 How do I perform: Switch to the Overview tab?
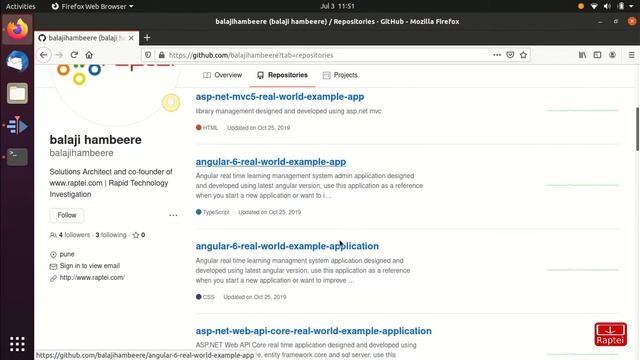click(222, 75)
